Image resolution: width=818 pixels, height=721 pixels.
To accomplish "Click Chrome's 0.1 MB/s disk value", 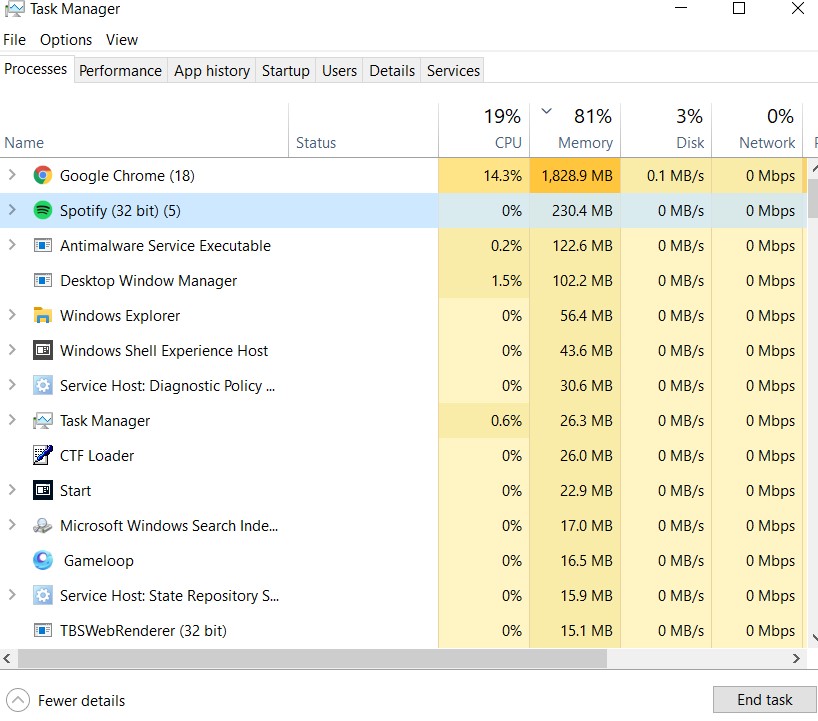I will click(675, 176).
